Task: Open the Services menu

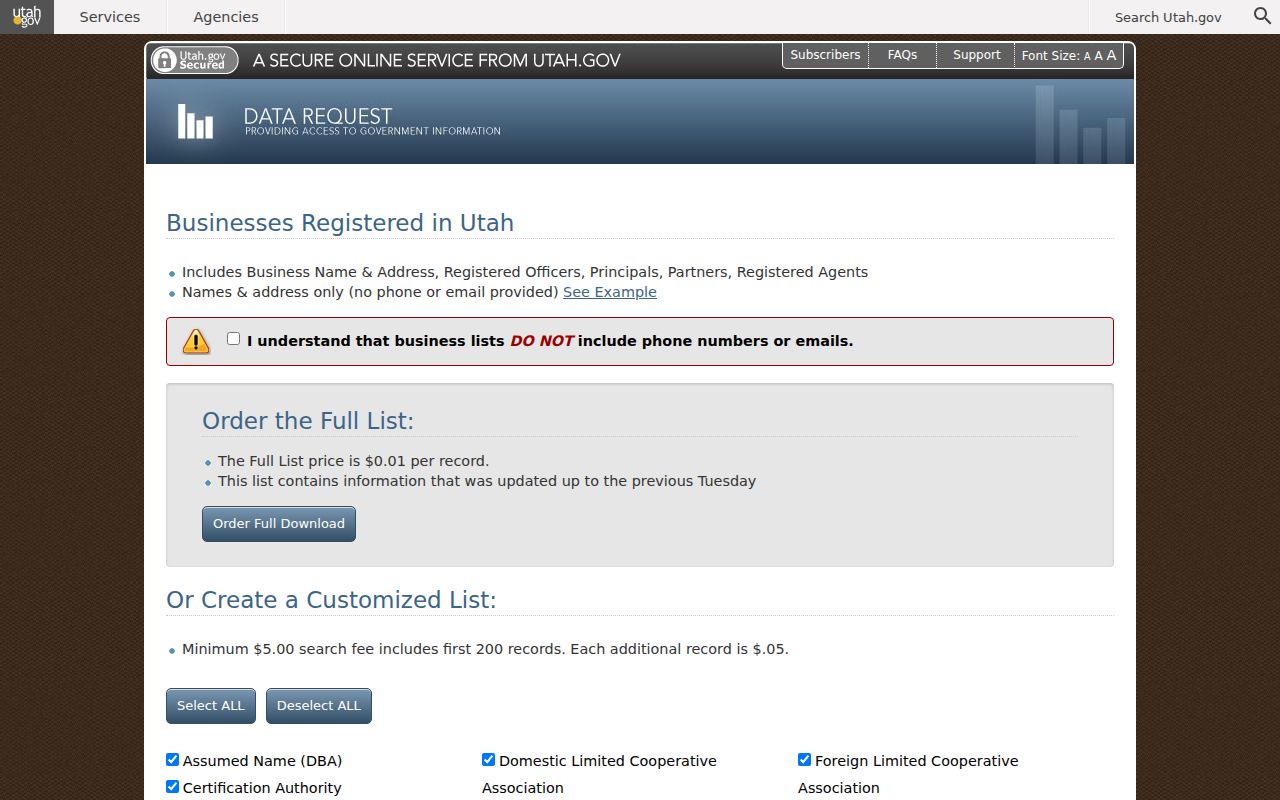Action: [110, 17]
